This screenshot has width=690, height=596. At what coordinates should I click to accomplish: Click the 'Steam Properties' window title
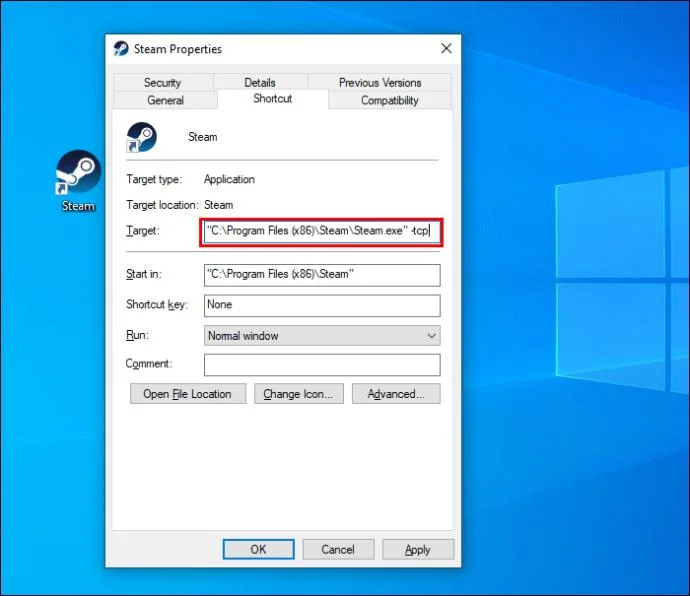click(x=178, y=49)
